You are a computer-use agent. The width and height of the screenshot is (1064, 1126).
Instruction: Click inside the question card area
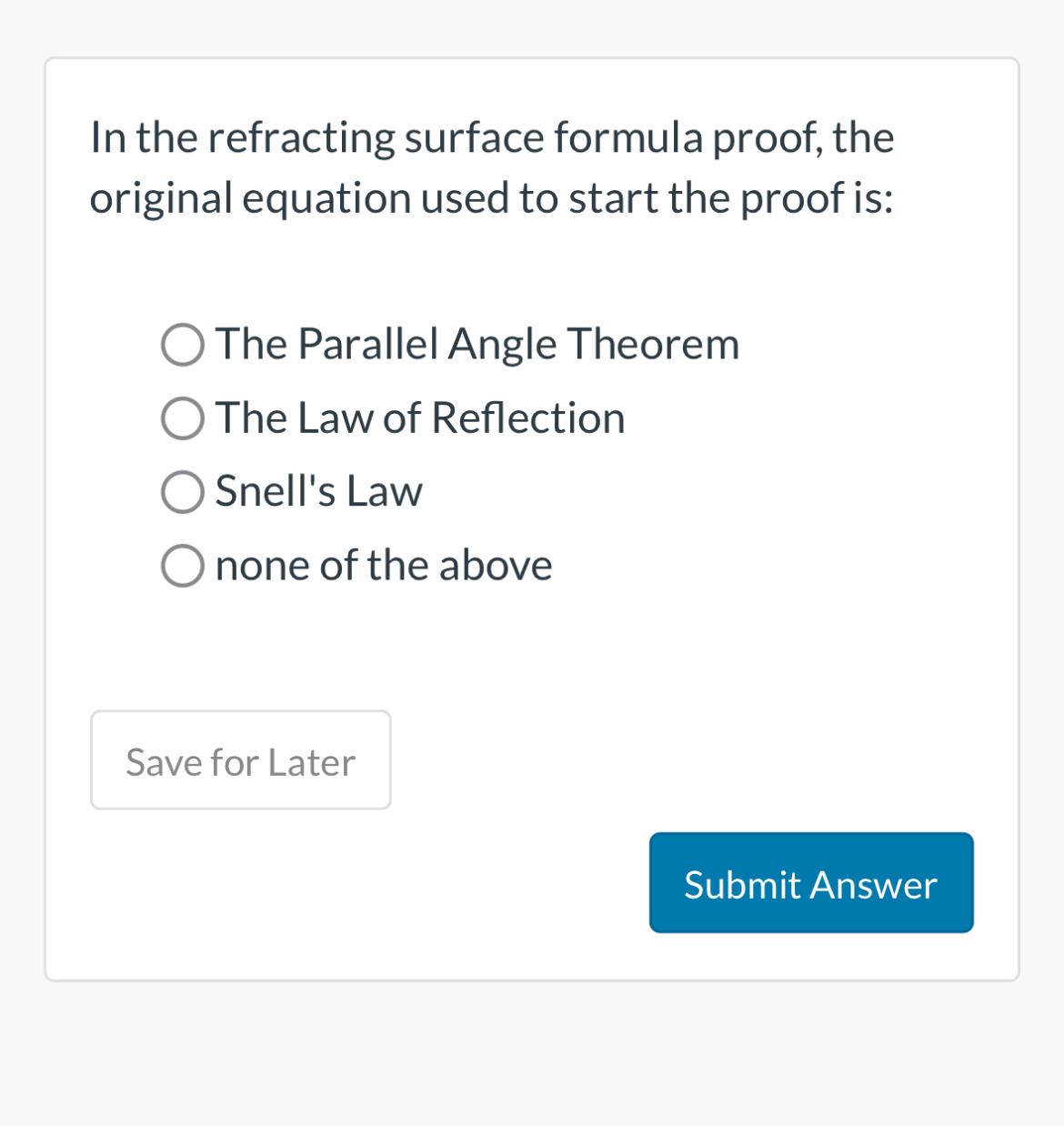click(x=532, y=637)
